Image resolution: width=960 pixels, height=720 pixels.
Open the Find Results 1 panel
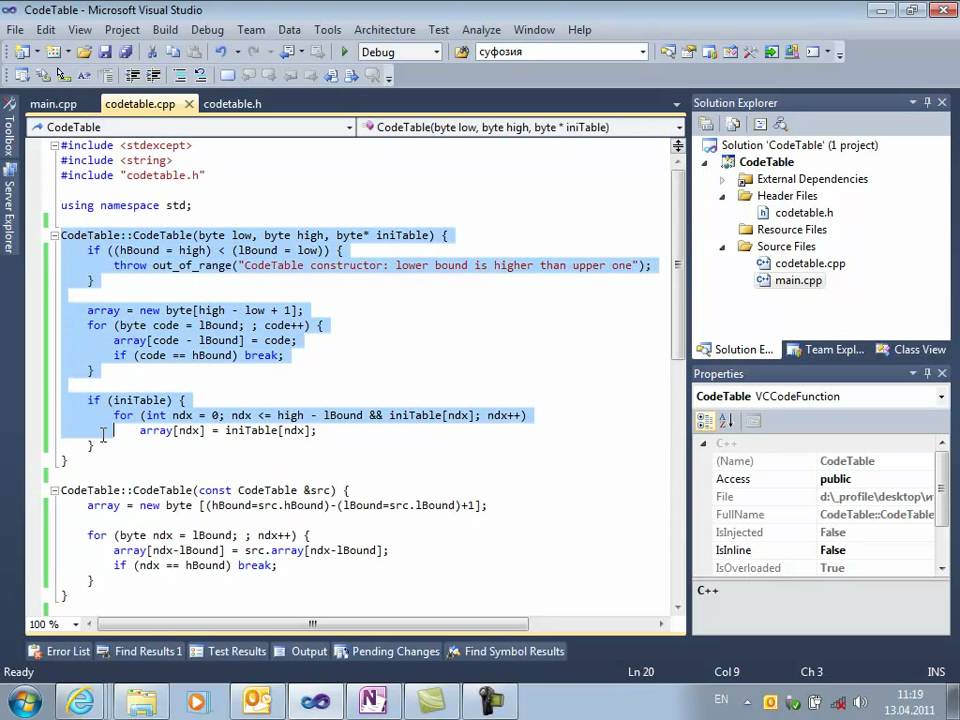[140, 651]
